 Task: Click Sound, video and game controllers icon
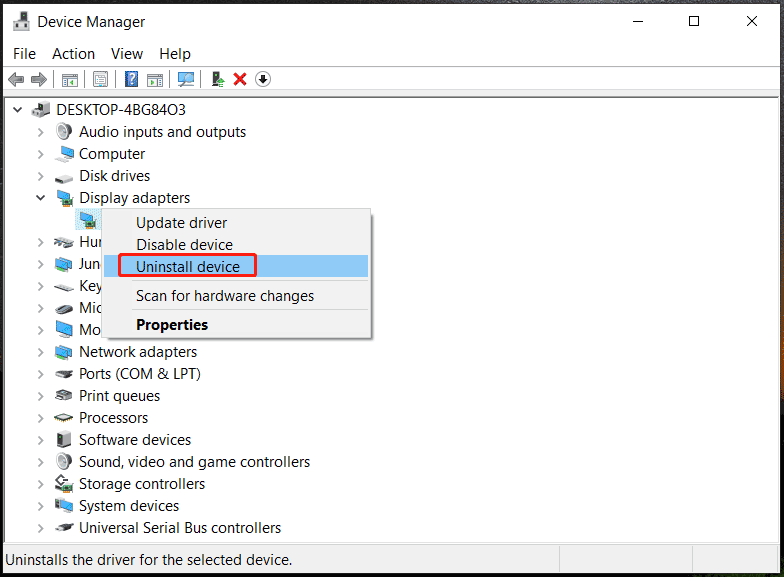click(x=64, y=462)
